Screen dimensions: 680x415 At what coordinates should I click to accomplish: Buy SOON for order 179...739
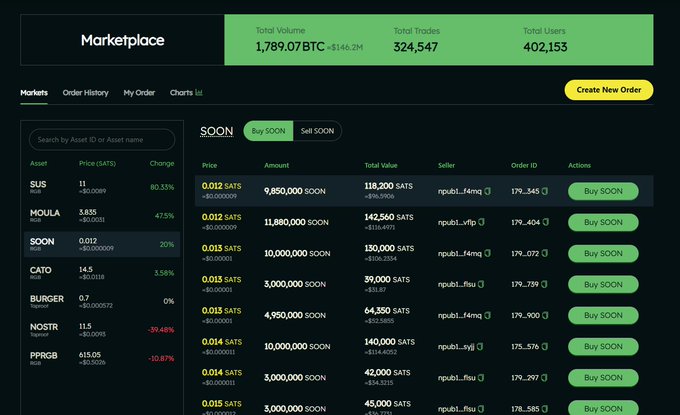(603, 284)
